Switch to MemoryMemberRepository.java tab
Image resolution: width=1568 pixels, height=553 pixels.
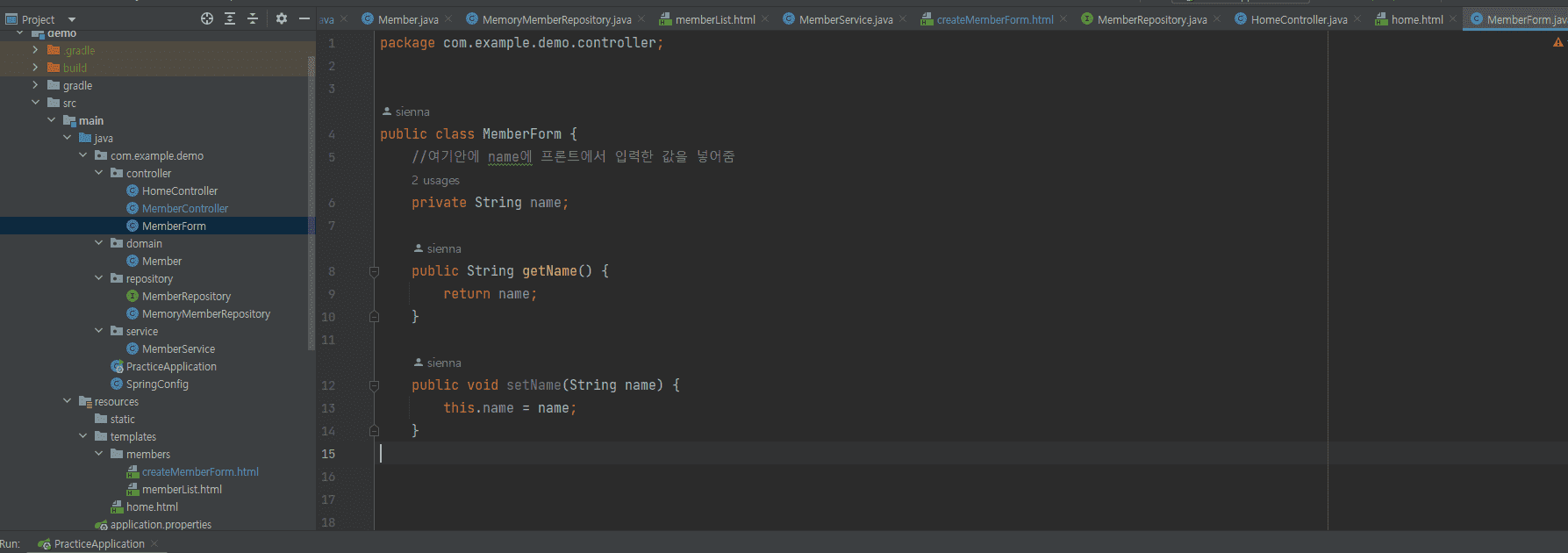[556, 19]
